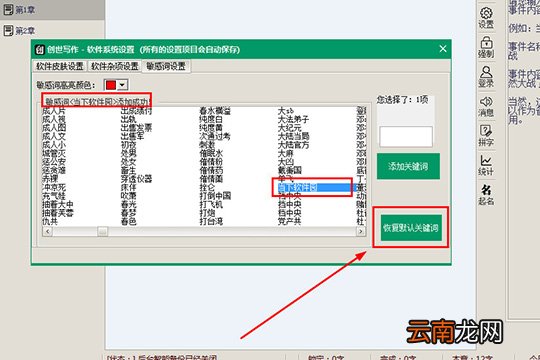Select the word 初夜 in list
Image resolution: width=540 pixels, height=360 pixels.
128,145
